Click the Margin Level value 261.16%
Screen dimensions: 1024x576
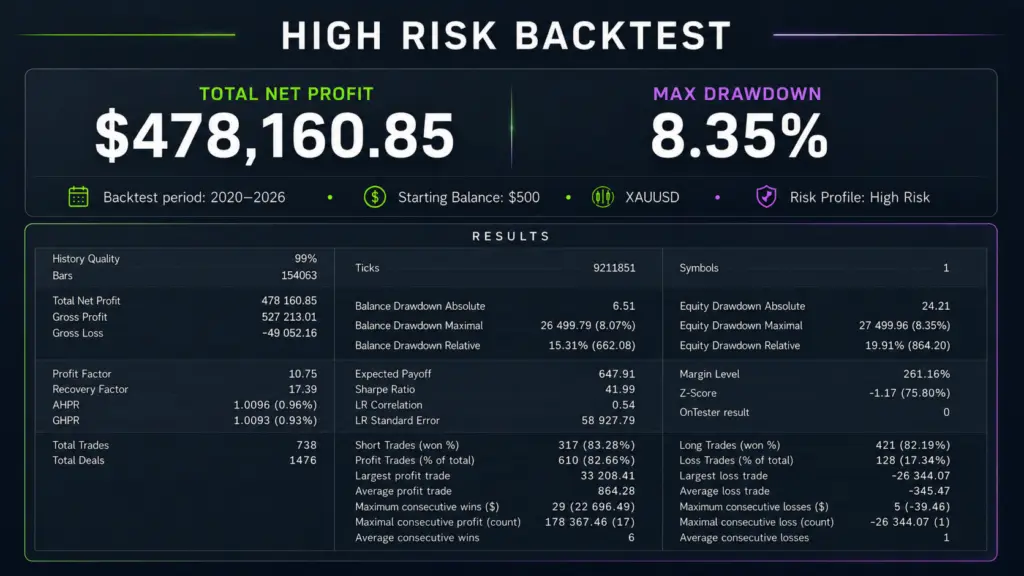(927, 374)
